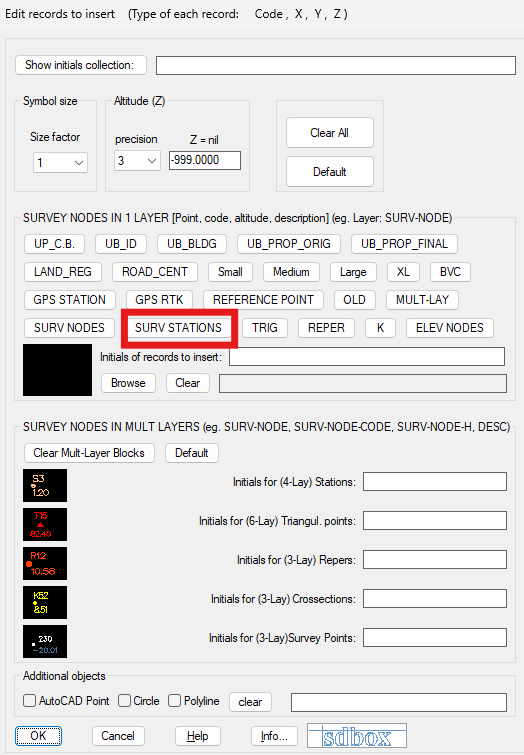Click the K52 crossection block preview thumbnail
The image size is (524, 755).
coord(45,602)
